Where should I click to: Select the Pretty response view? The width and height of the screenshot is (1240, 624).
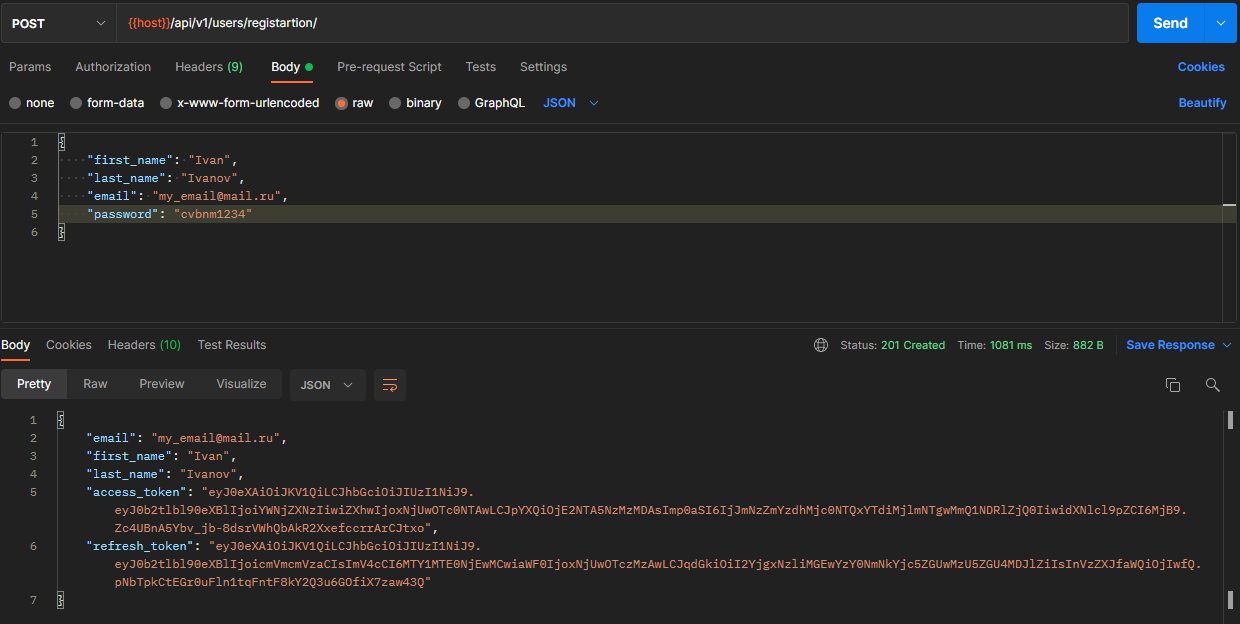[34, 384]
